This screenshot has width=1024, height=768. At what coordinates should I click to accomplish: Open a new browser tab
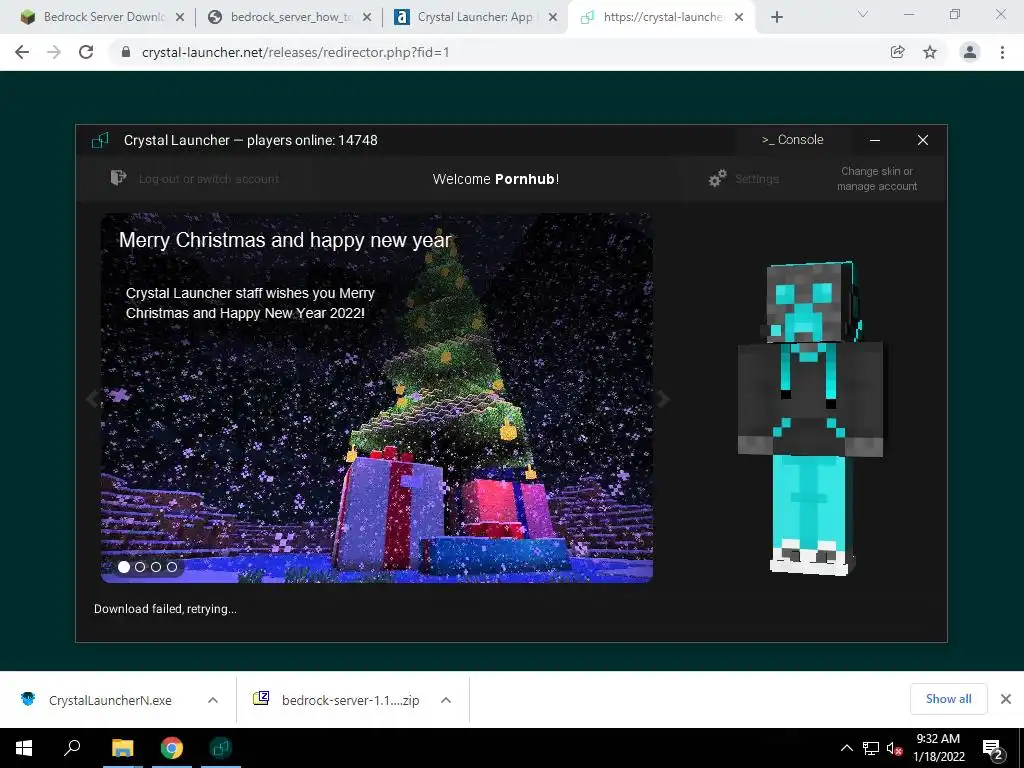(776, 18)
